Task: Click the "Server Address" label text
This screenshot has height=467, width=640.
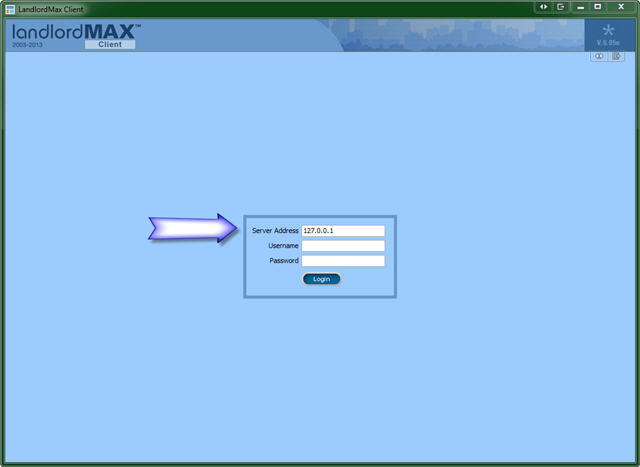Action: point(275,231)
